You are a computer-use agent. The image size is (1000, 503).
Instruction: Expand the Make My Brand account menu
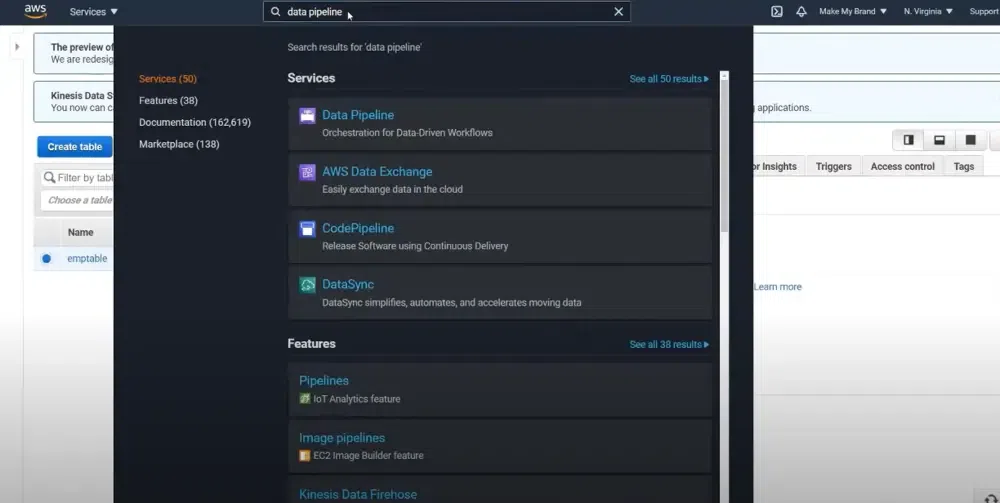pyautogui.click(x=853, y=11)
